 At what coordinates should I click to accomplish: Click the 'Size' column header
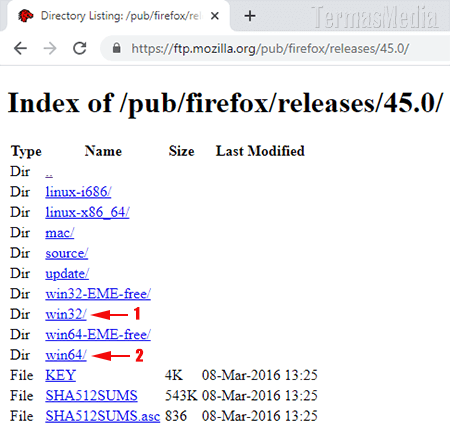(x=181, y=151)
